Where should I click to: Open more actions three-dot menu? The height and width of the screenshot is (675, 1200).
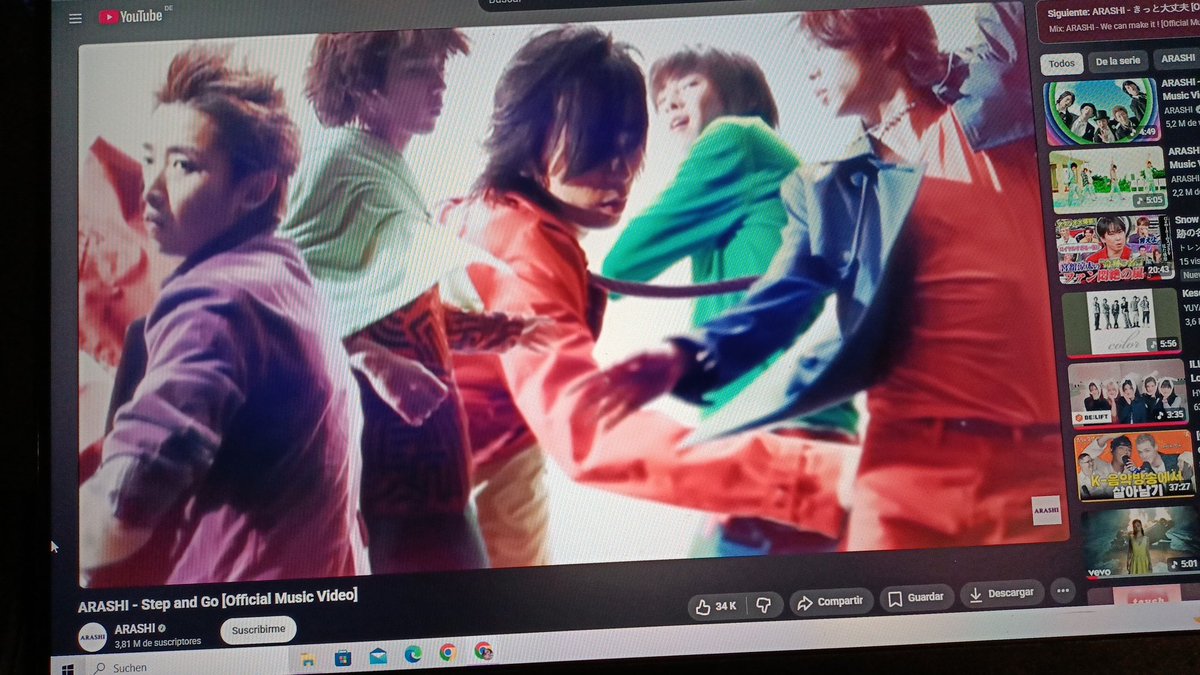pyautogui.click(x=1062, y=591)
